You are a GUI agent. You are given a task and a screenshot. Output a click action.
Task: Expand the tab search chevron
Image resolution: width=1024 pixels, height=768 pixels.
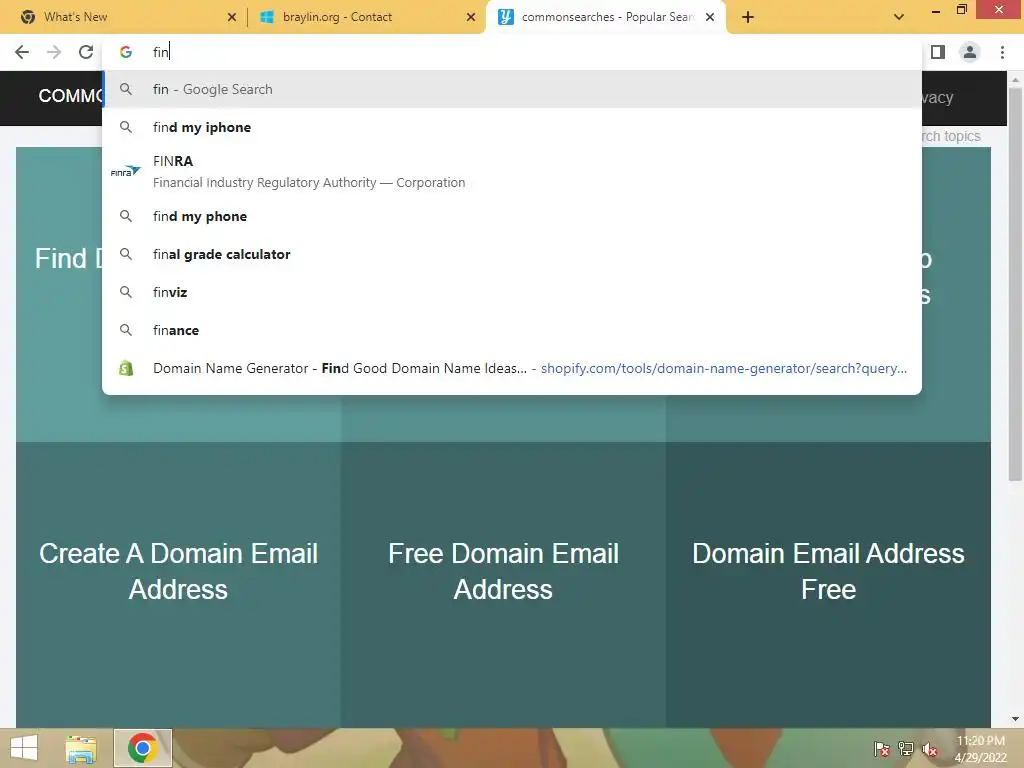coord(899,17)
